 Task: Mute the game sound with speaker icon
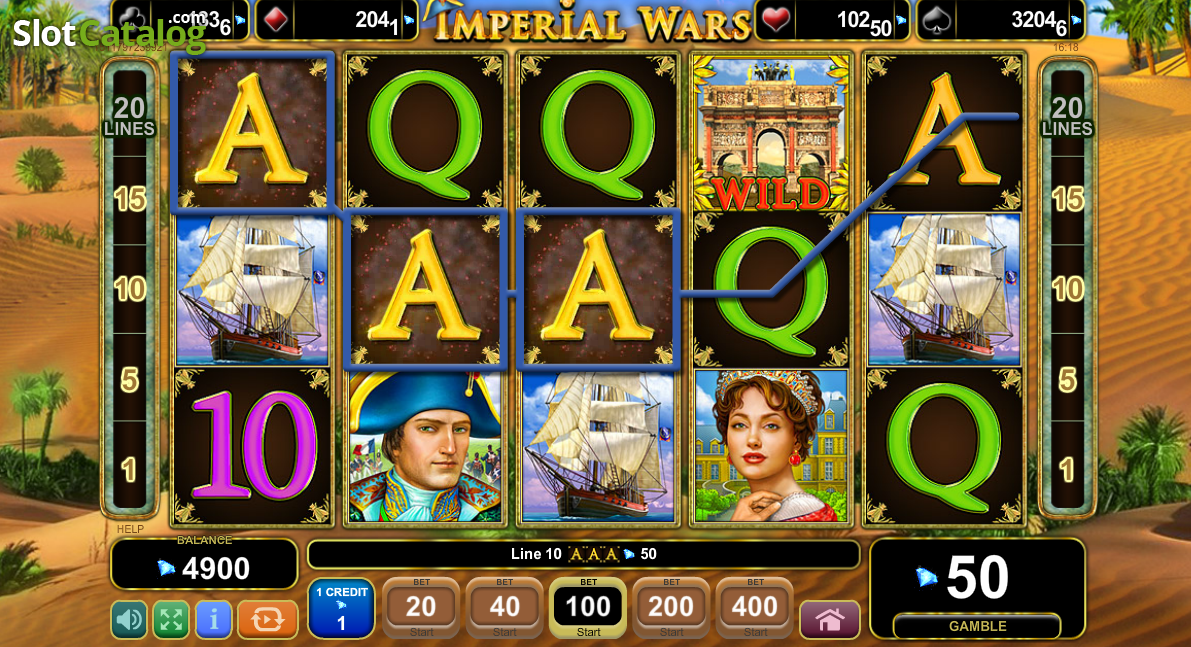pos(129,620)
